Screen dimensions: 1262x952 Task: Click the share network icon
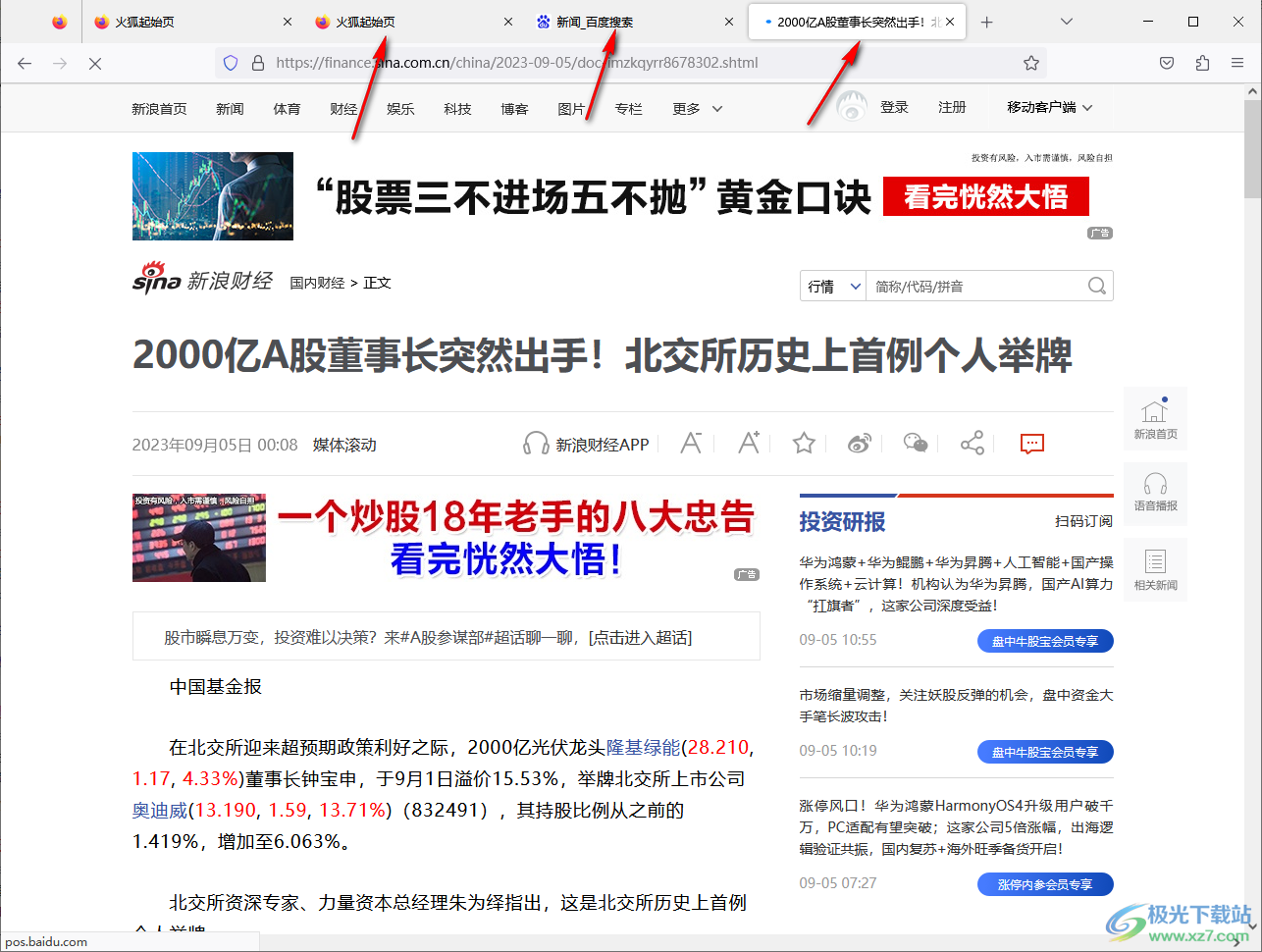pyautogui.click(x=973, y=444)
